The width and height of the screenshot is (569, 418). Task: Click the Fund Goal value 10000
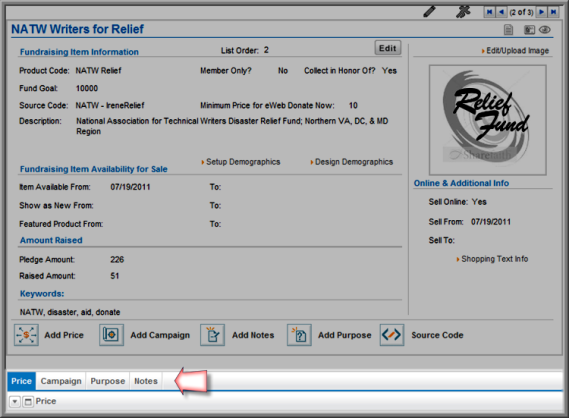(x=87, y=89)
